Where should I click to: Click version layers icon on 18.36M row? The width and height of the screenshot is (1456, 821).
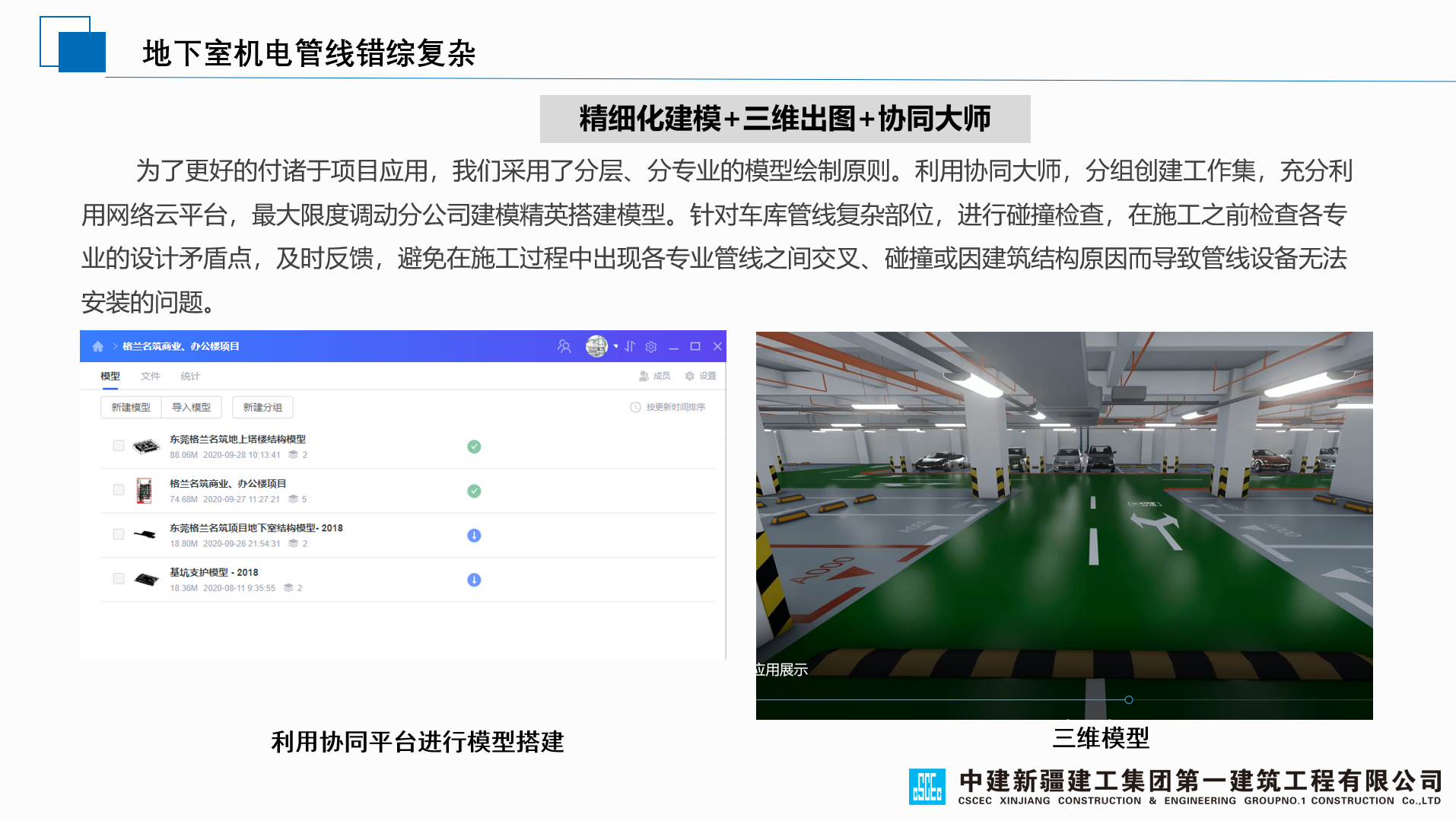pos(288,588)
